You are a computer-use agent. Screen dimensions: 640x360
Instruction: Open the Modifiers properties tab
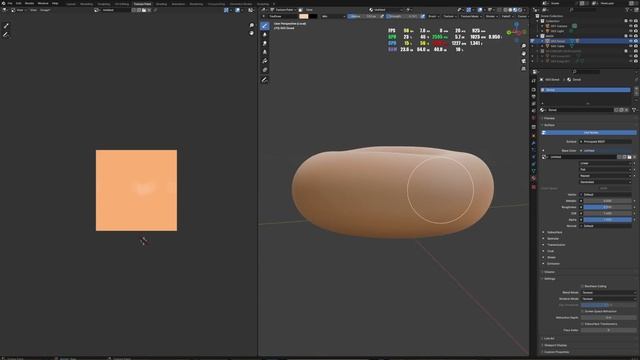pos(533,143)
